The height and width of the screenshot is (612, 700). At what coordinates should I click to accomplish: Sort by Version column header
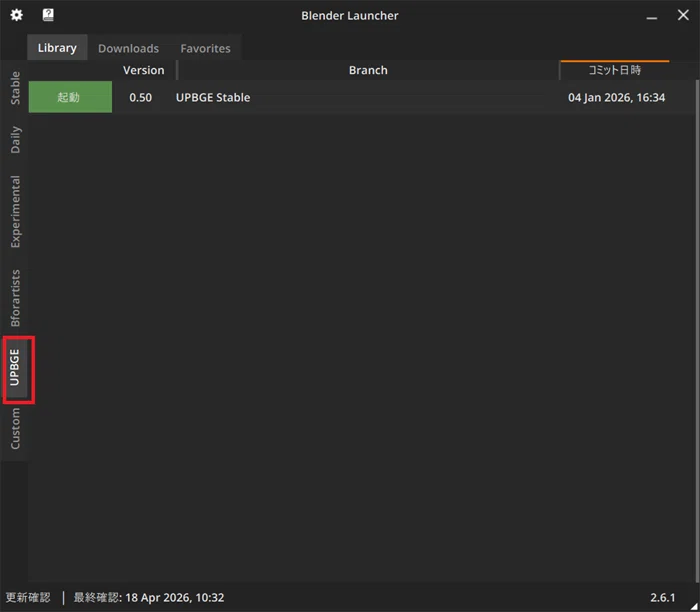click(144, 70)
